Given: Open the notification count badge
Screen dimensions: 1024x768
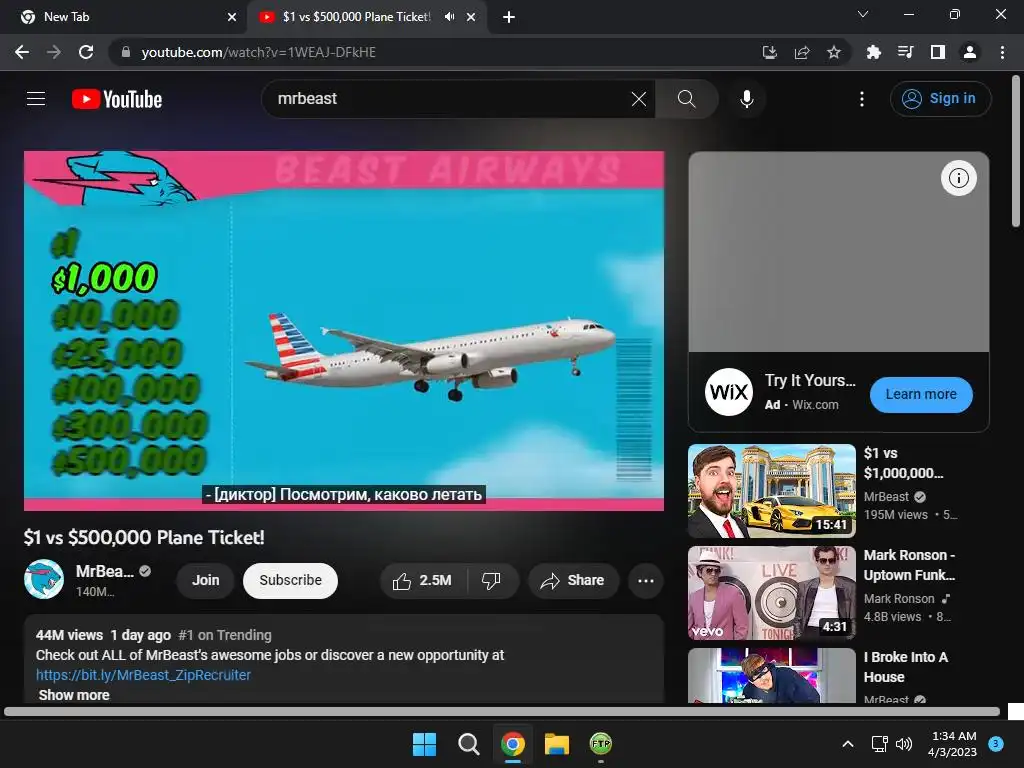Looking at the screenshot, I should (996, 744).
